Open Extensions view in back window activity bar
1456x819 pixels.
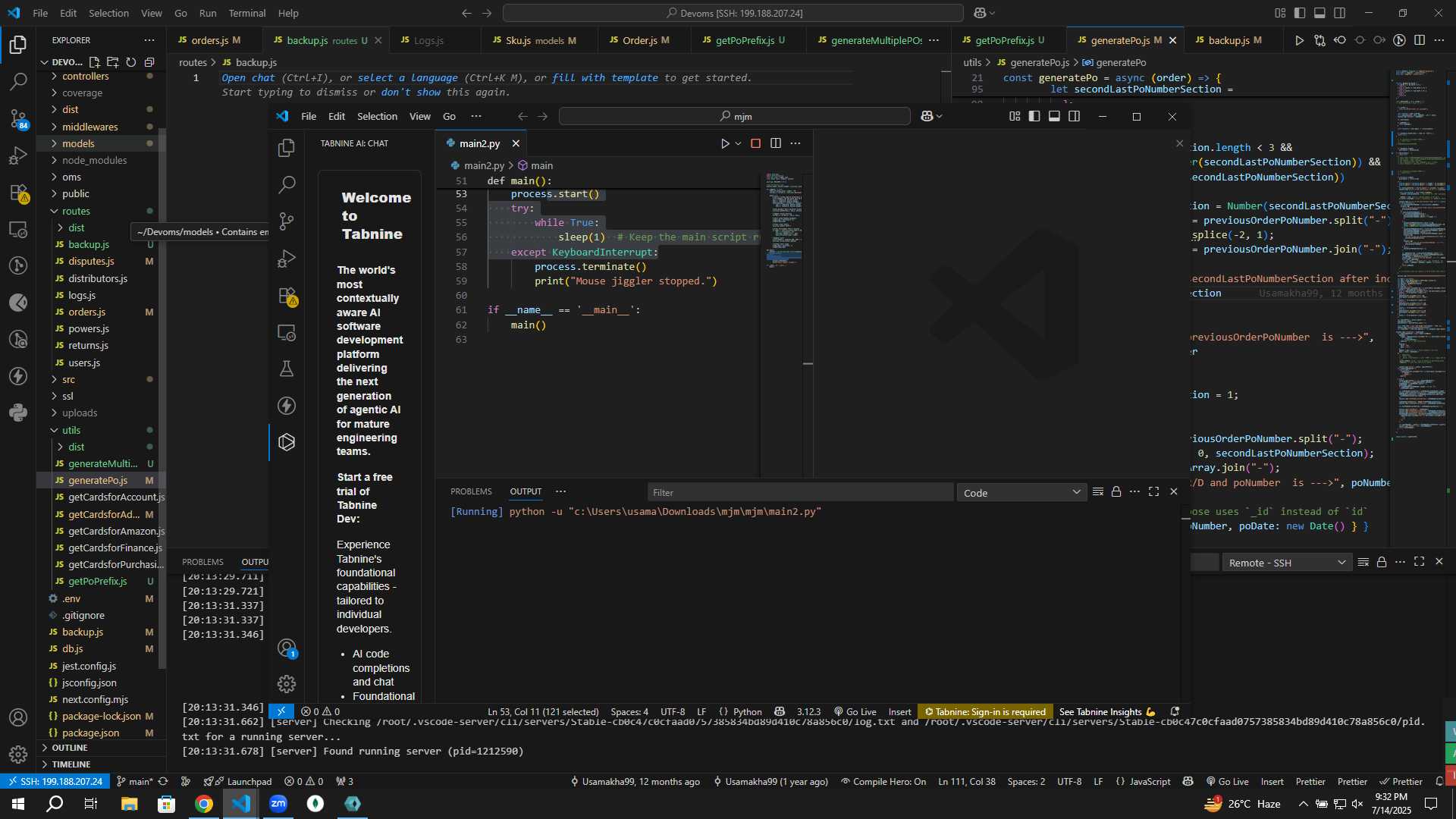click(18, 193)
